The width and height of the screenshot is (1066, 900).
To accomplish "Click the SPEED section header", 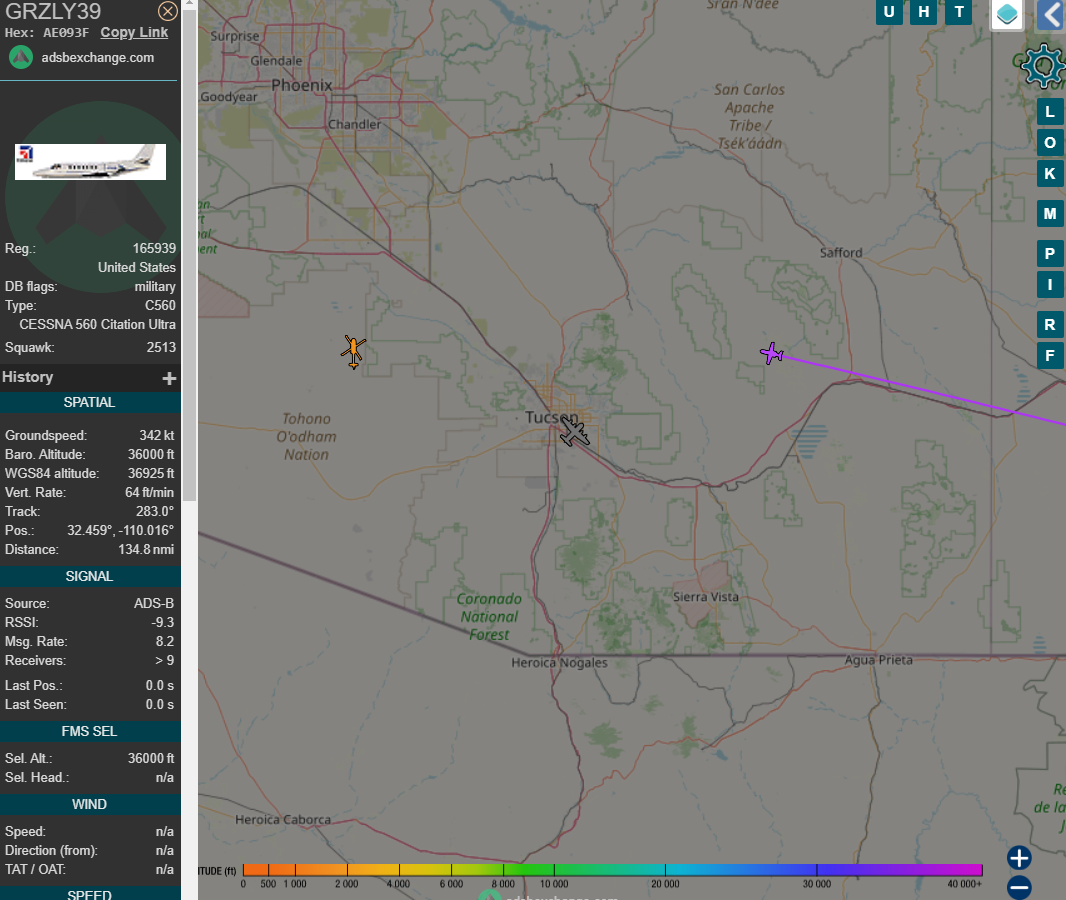I will click(90, 893).
